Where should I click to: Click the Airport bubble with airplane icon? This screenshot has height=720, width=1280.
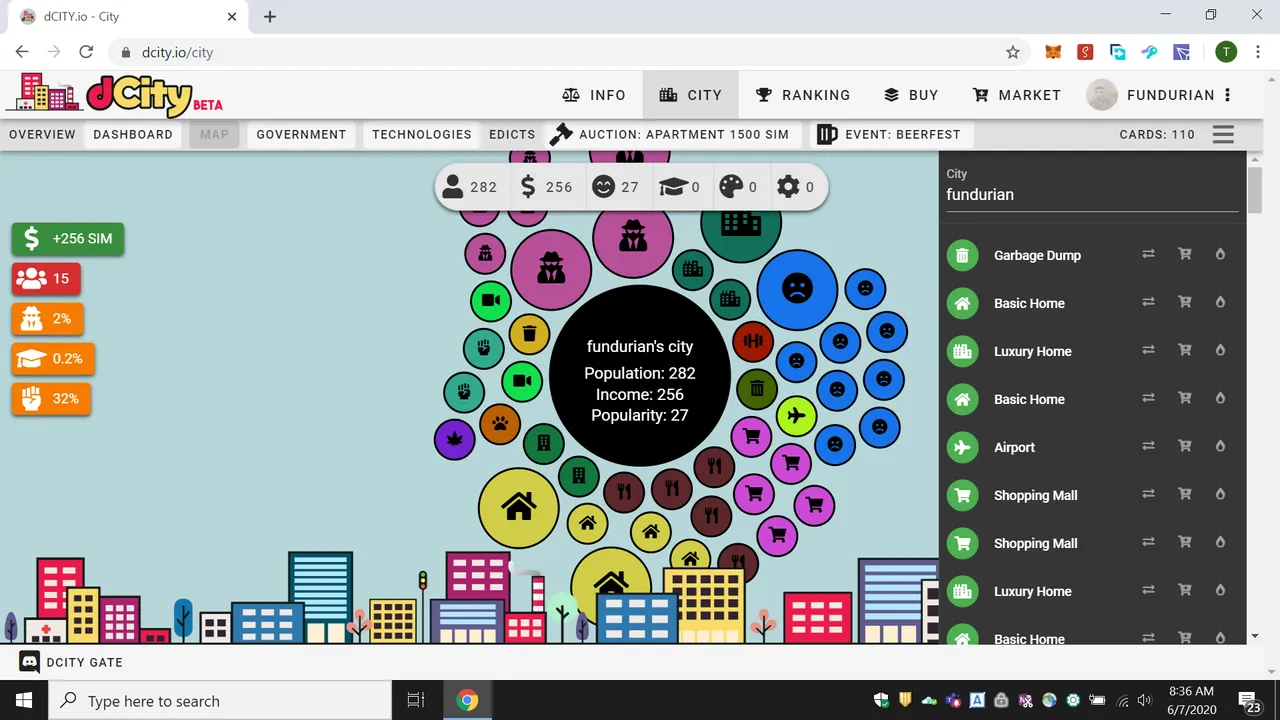796,415
